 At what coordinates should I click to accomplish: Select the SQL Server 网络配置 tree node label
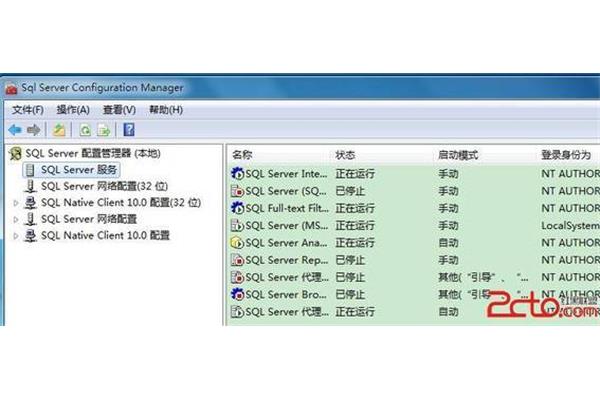pyautogui.click(x=89, y=219)
